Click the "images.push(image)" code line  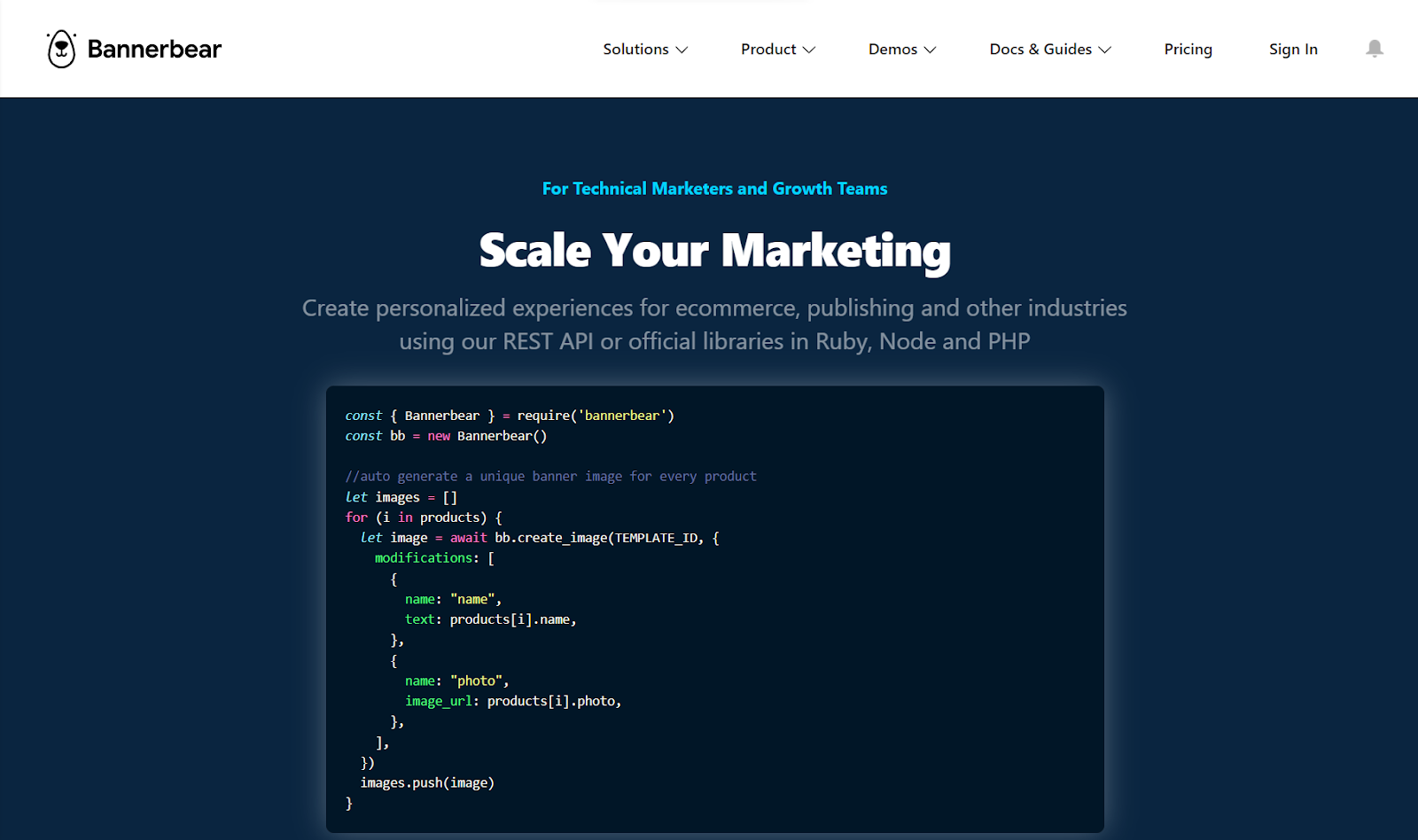(427, 783)
